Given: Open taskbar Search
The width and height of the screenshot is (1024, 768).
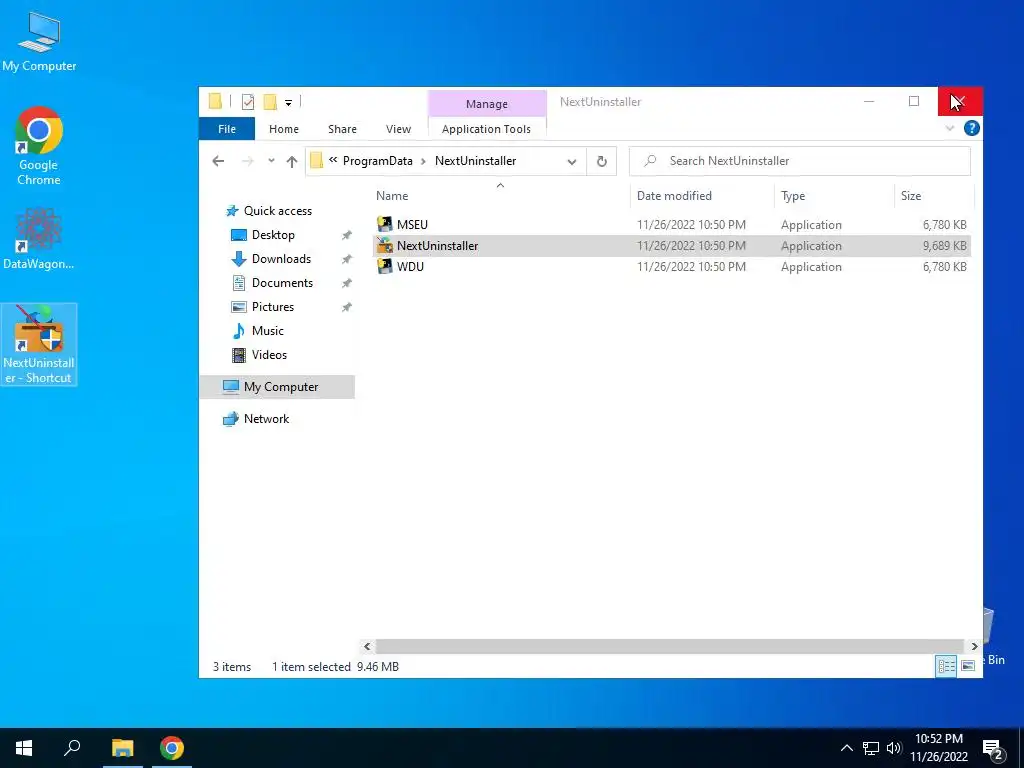Looking at the screenshot, I should [72, 748].
